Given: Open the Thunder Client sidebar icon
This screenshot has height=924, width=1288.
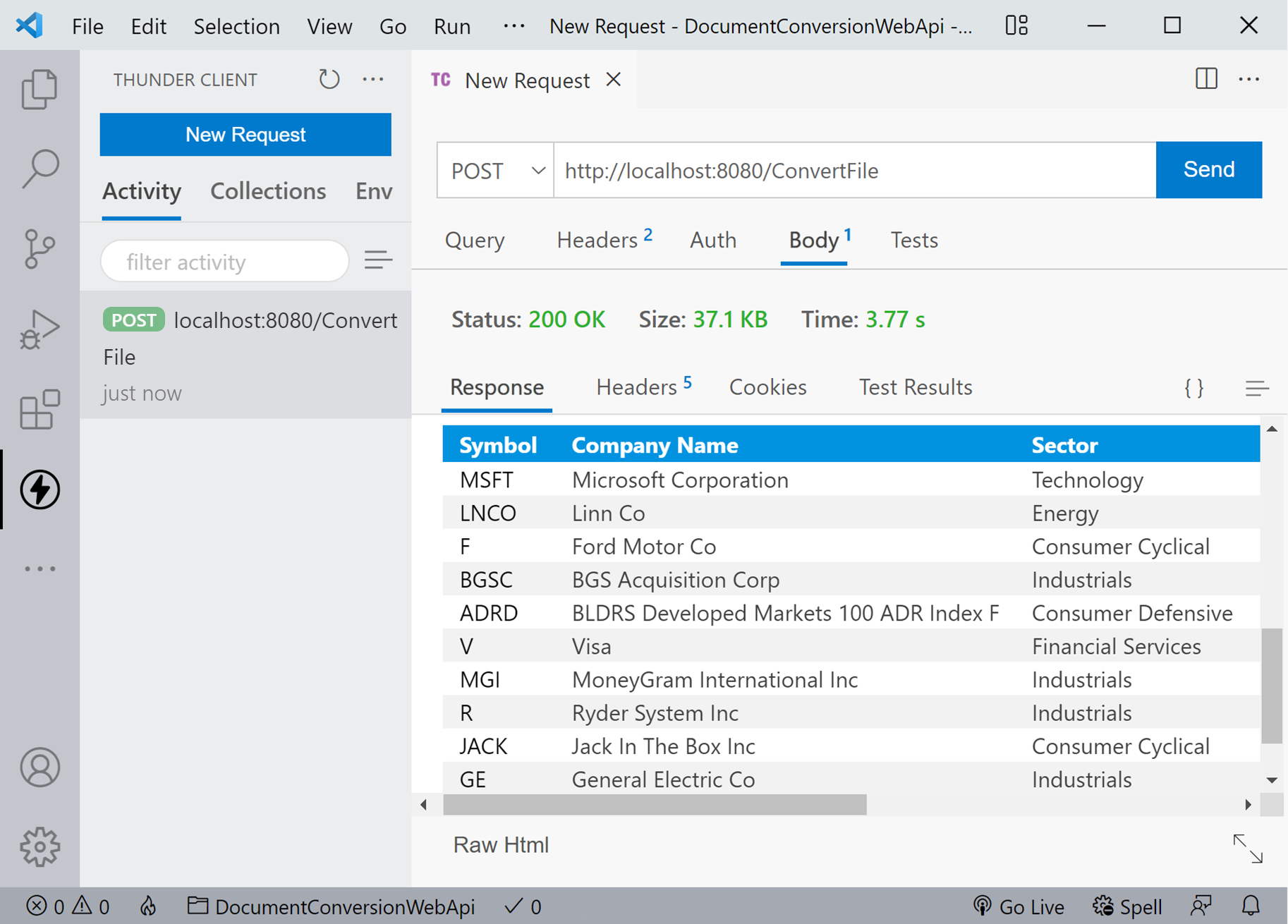Looking at the screenshot, I should (40, 490).
